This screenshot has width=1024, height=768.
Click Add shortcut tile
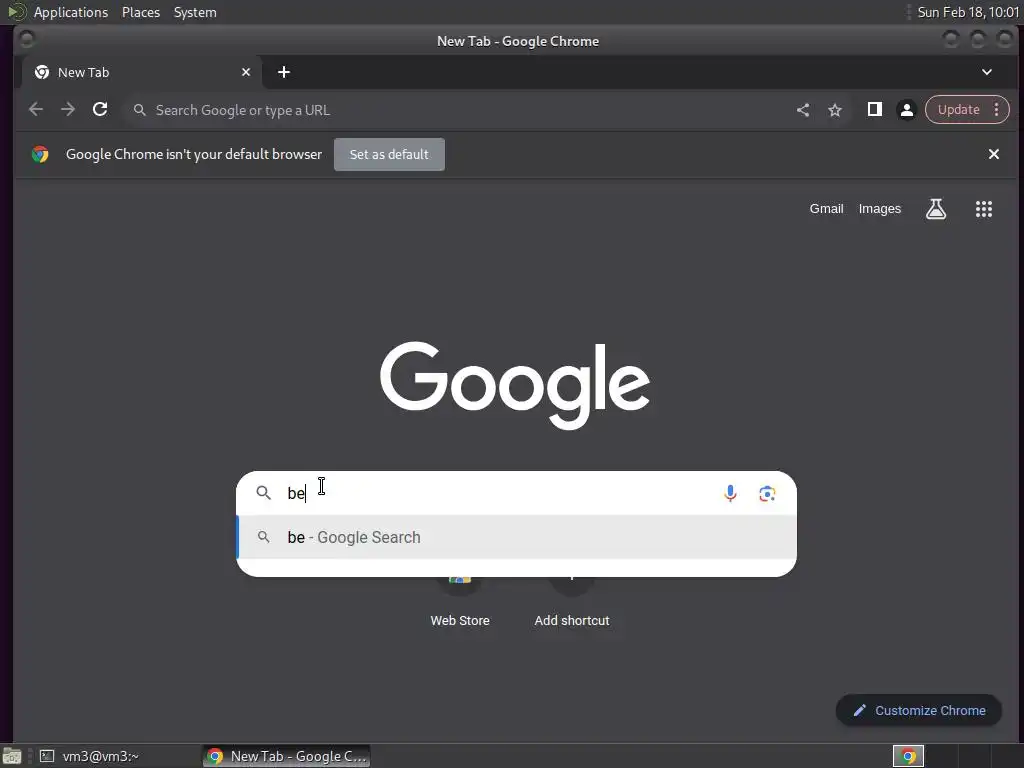(571, 602)
